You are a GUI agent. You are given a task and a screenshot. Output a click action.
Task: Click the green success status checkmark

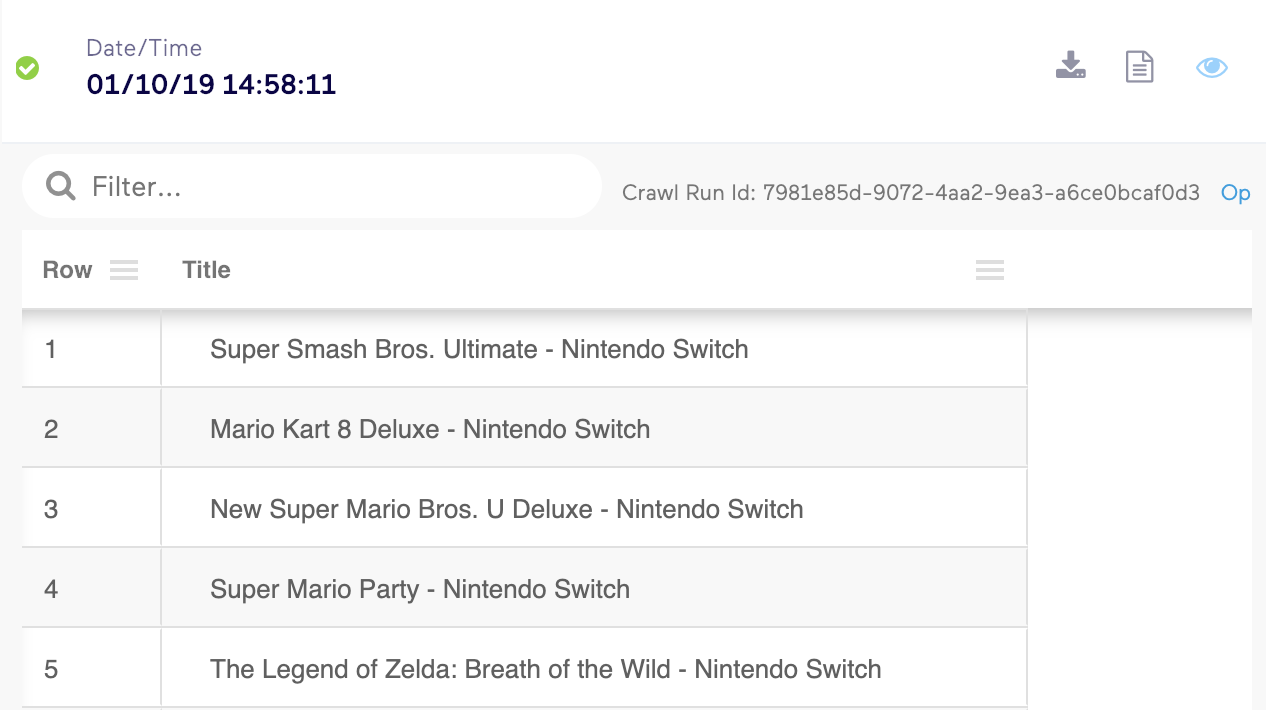point(27,67)
